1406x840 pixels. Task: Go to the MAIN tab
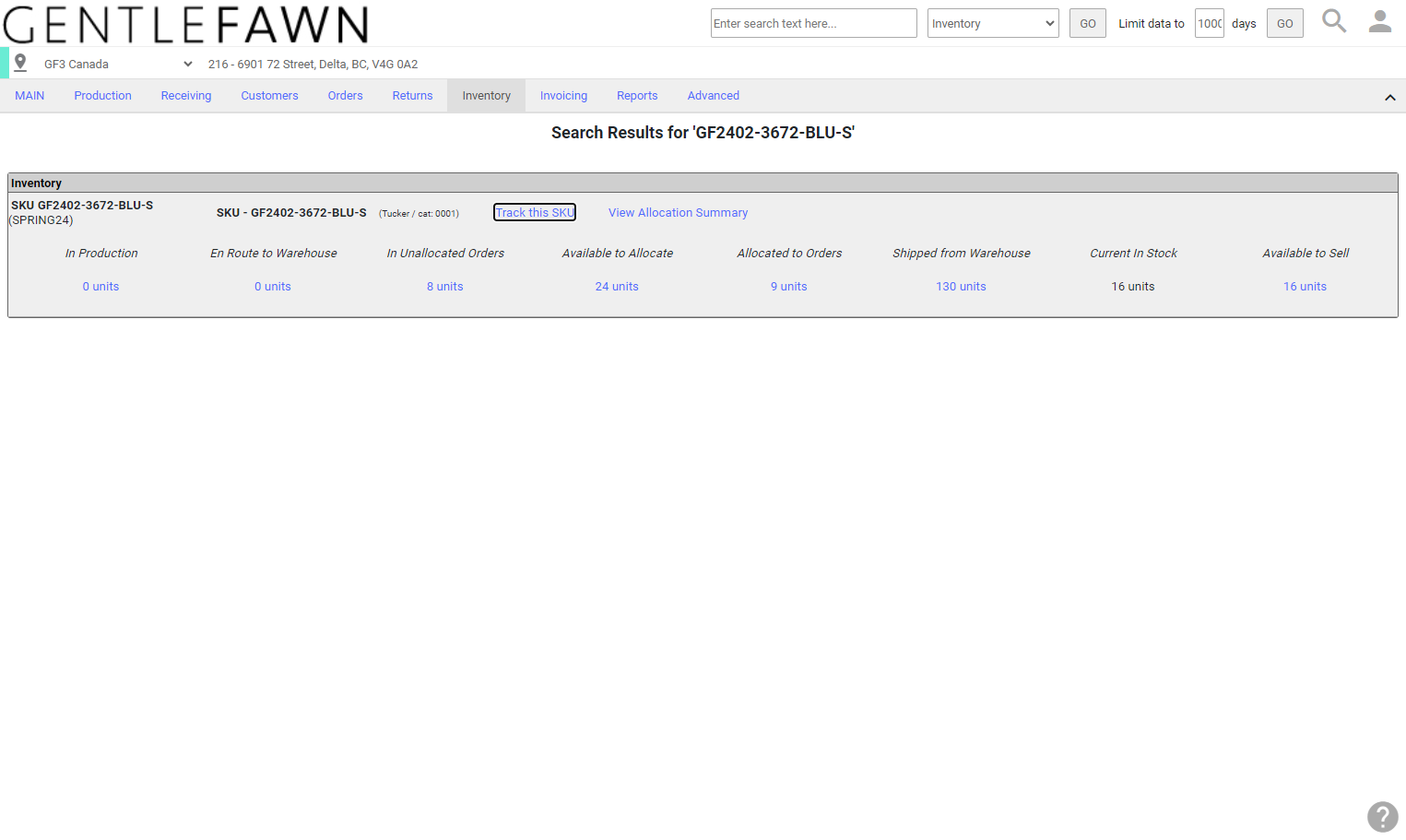pos(30,96)
